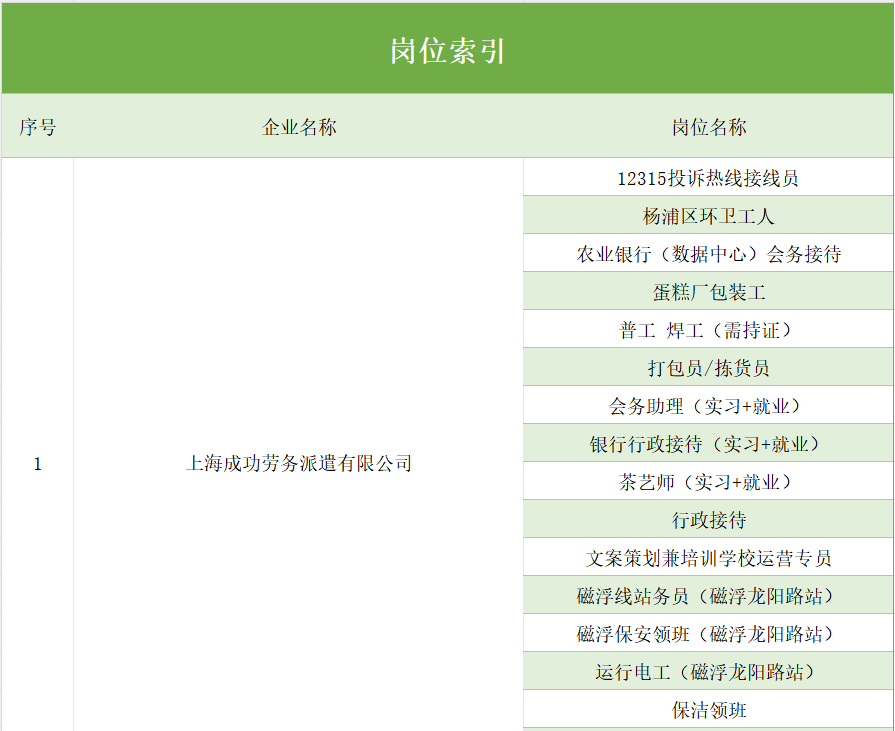Viewport: 895px width, 731px height.
Task: Select the 岗位名称 column header
Action: pos(708,127)
